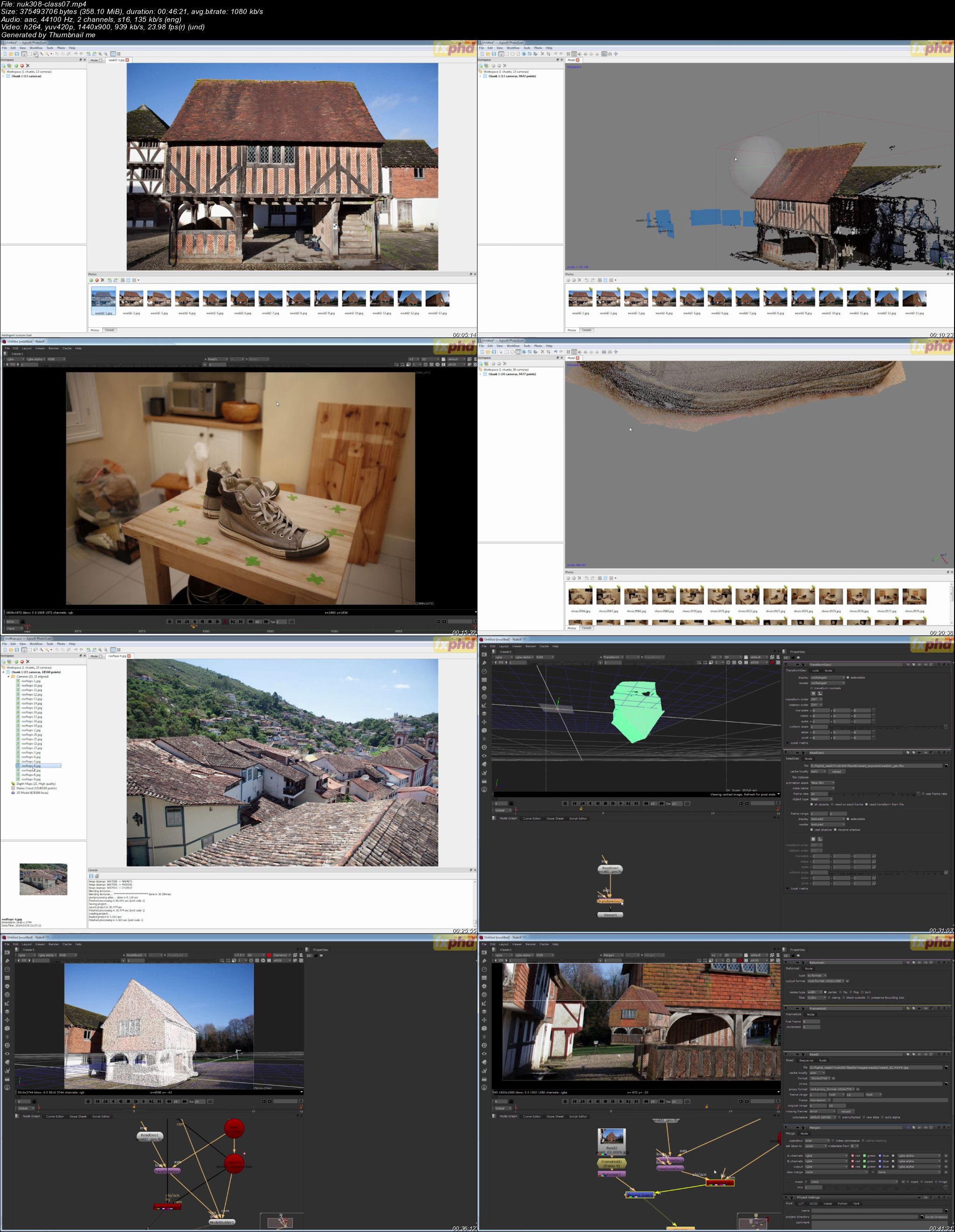Click red Disable Cameras icon in rooftops Workspace

click(x=22, y=662)
